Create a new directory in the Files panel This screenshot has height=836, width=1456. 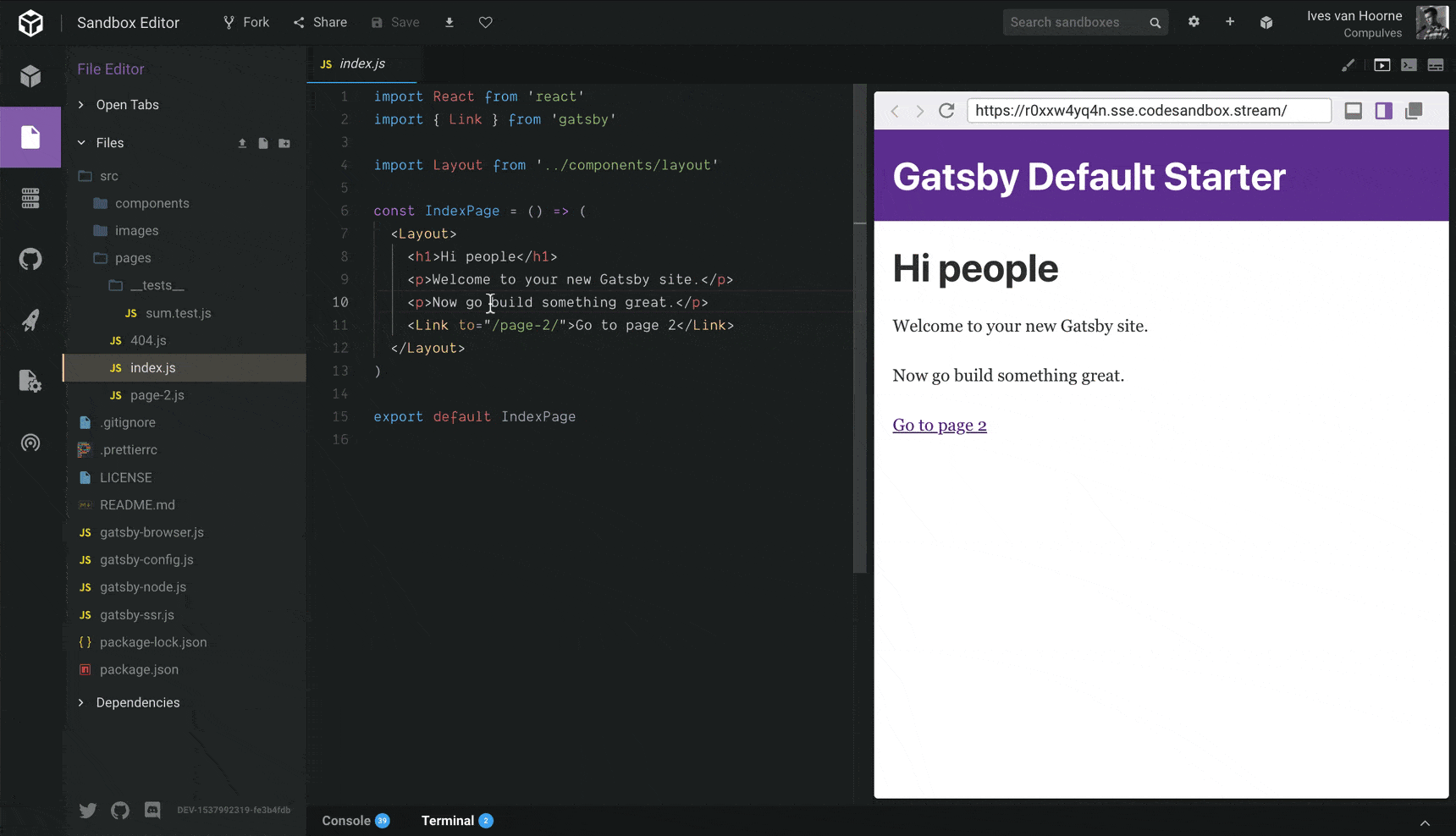coord(284,143)
